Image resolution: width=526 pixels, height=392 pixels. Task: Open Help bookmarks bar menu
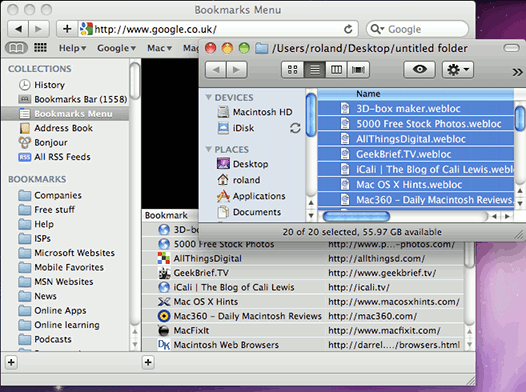(x=72, y=48)
